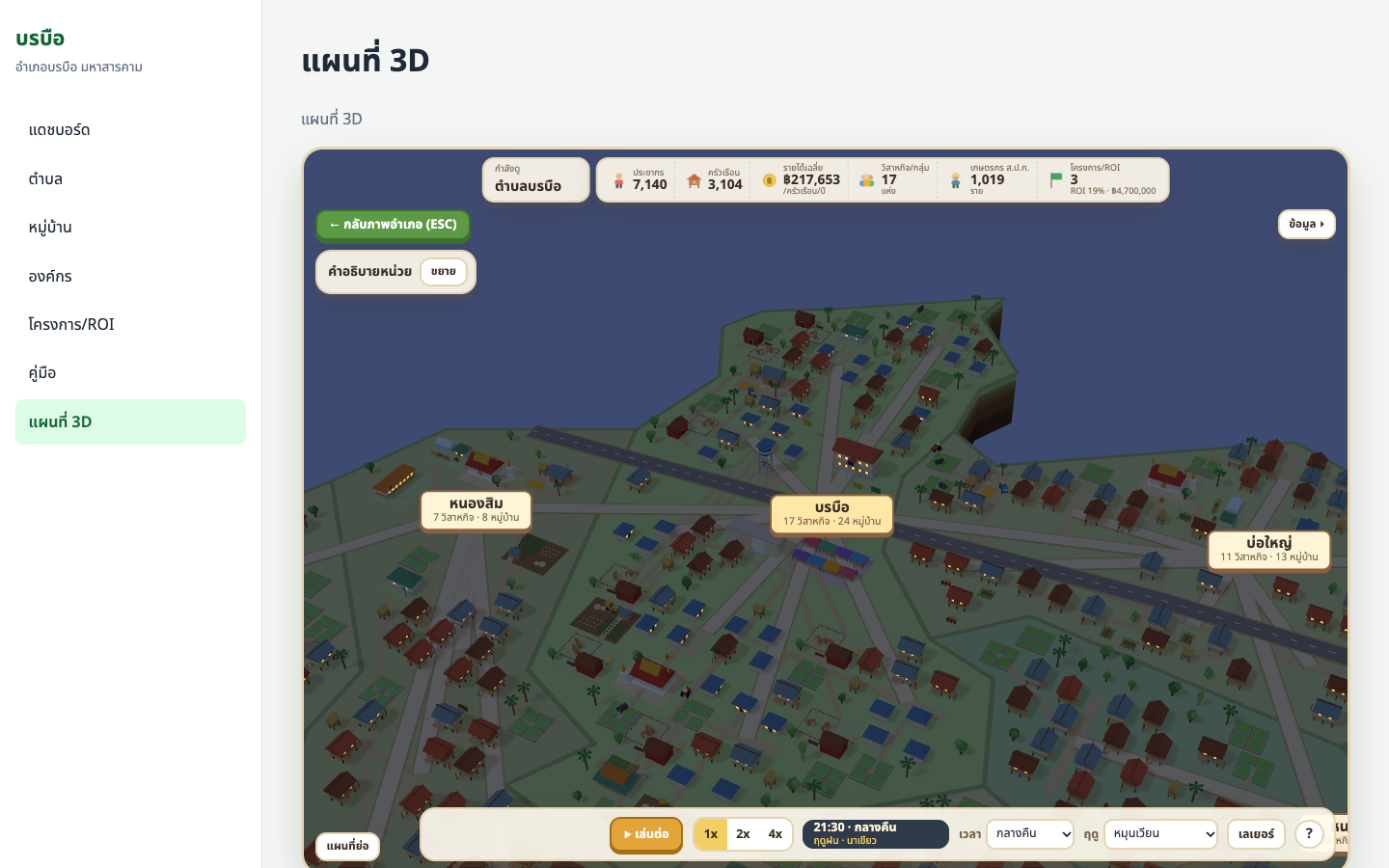Go to แดชบอร์ด in sidebar
This screenshot has height=868, width=1389.
pos(130,130)
